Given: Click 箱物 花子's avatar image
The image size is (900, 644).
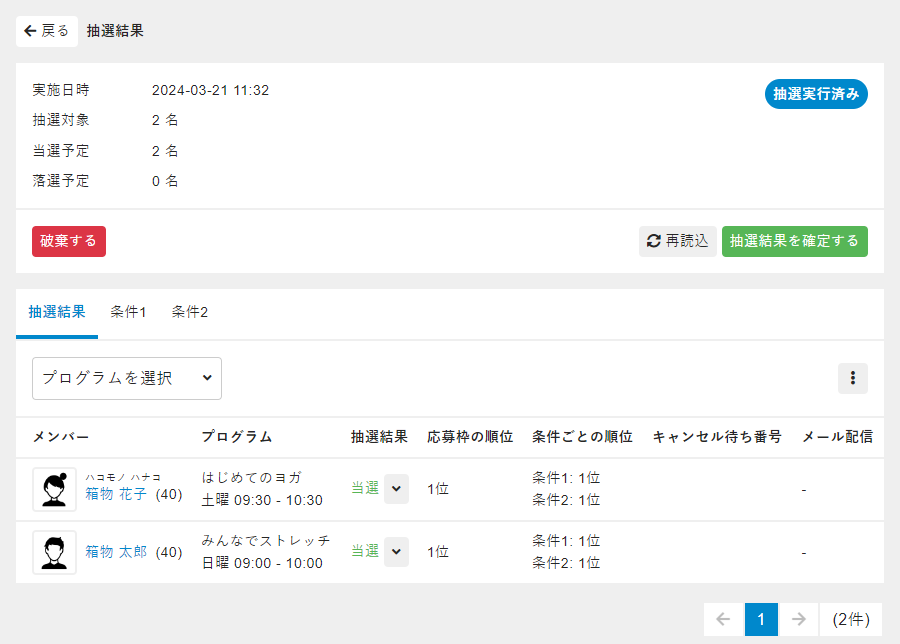Looking at the screenshot, I should pos(54,489).
